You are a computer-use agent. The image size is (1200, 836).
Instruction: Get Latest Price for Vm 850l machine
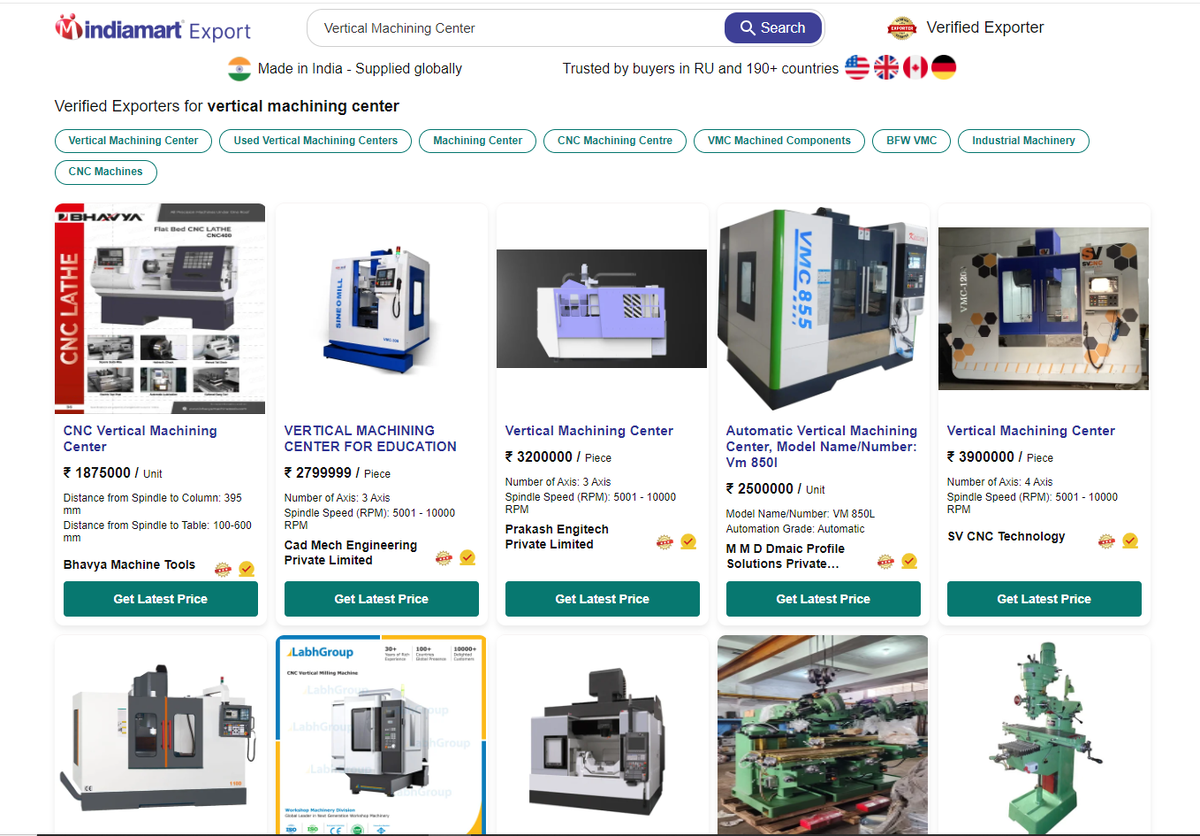[x=823, y=599]
